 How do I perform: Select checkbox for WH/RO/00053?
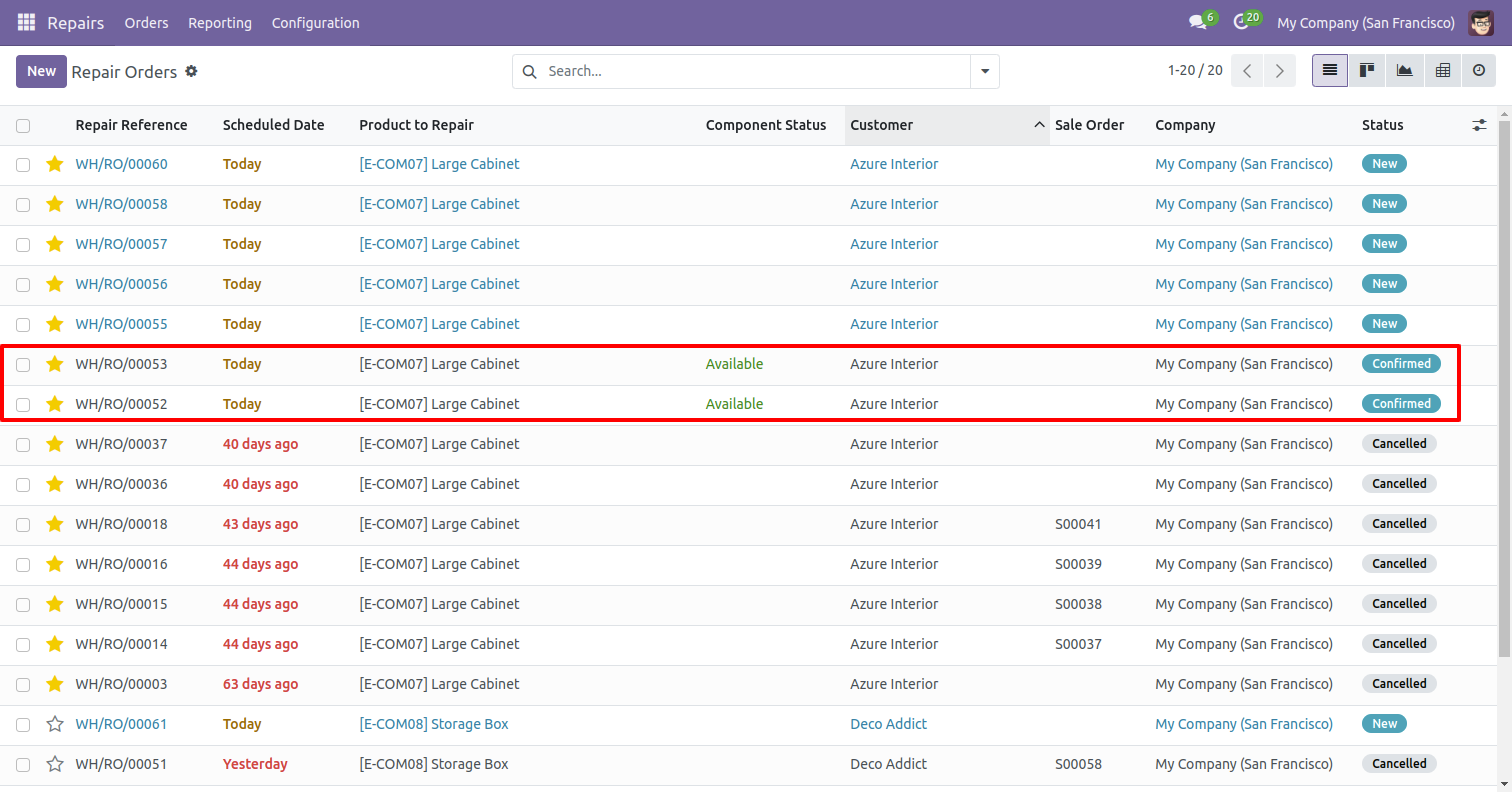coord(23,364)
